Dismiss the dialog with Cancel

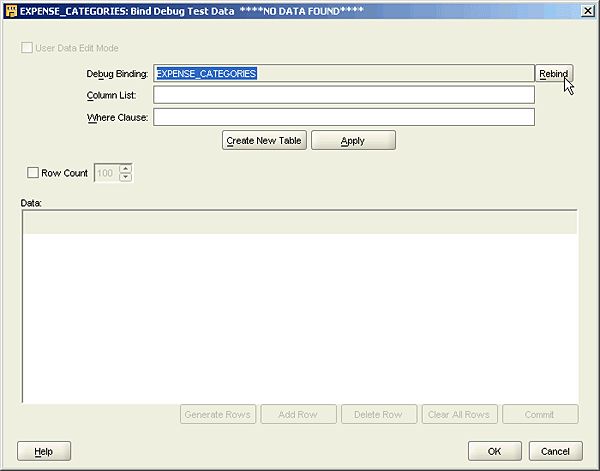[556, 451]
